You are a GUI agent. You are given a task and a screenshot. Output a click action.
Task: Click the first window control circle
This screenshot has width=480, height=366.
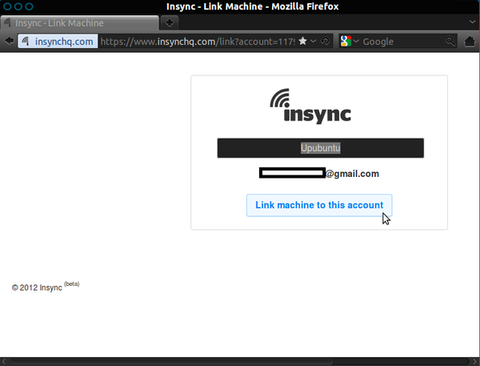[x=7, y=6]
